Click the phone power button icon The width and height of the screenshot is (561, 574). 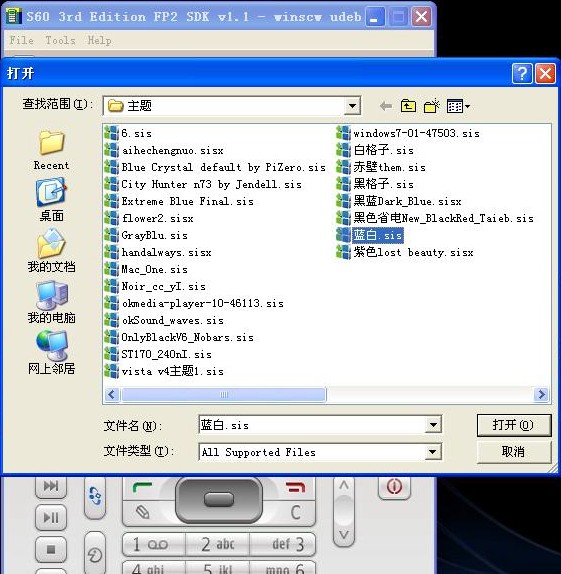394,487
